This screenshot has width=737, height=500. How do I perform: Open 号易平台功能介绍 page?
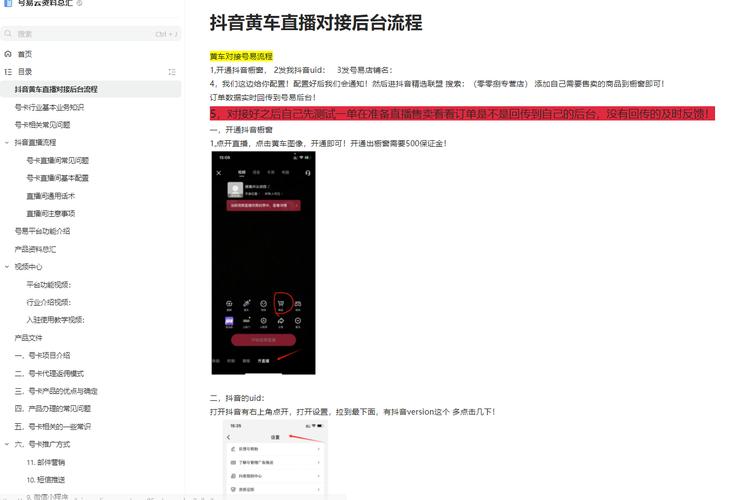42,231
